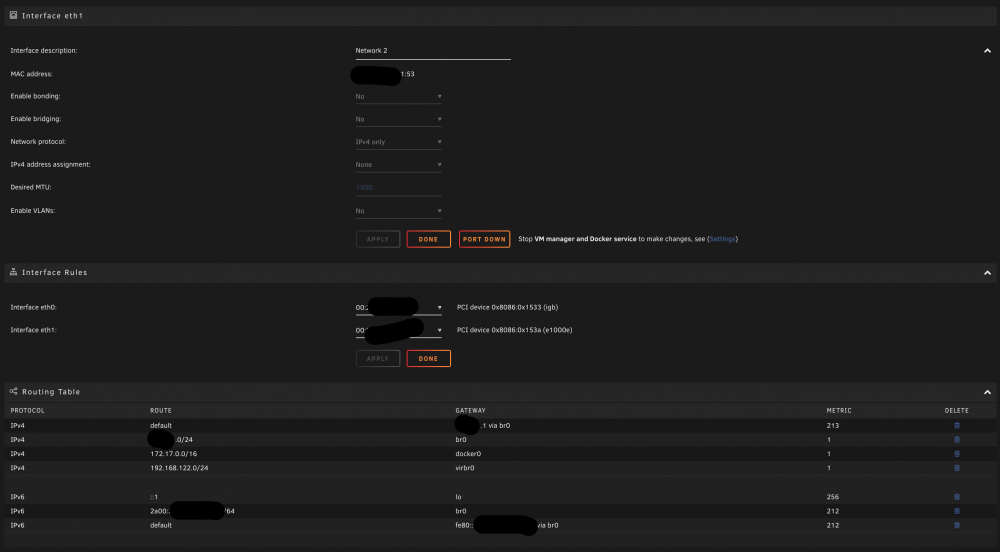Delete the IPv6 2a00 /64 route
1000x552 pixels.
[x=957, y=511]
